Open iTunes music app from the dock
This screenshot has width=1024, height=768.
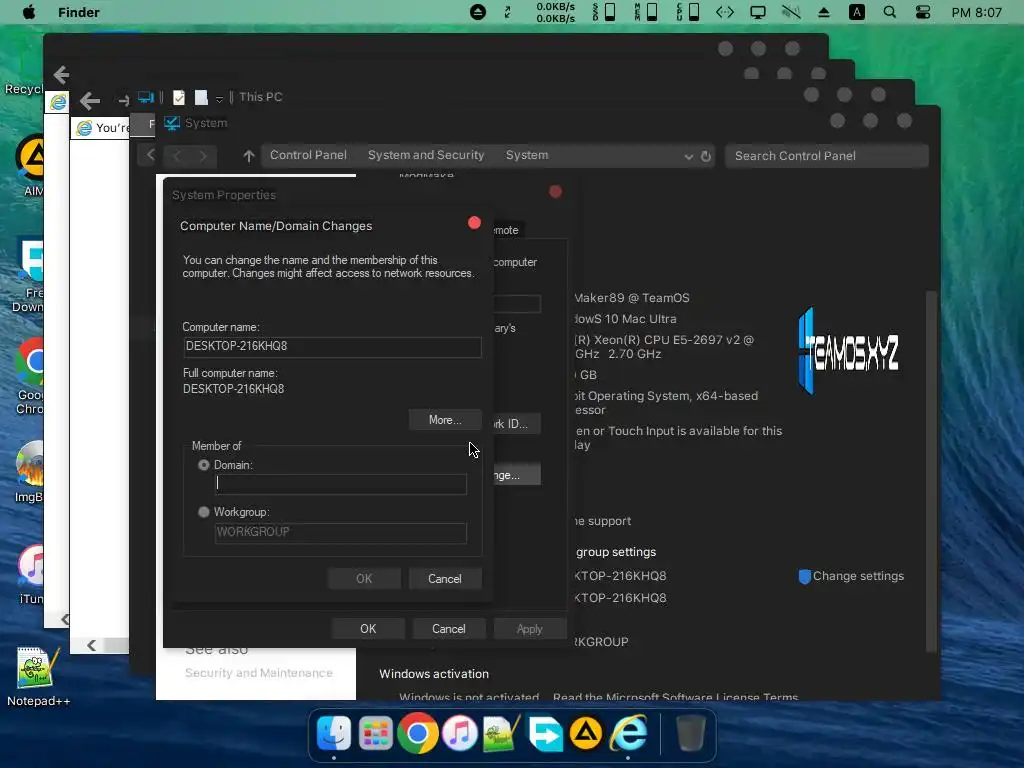click(x=460, y=733)
